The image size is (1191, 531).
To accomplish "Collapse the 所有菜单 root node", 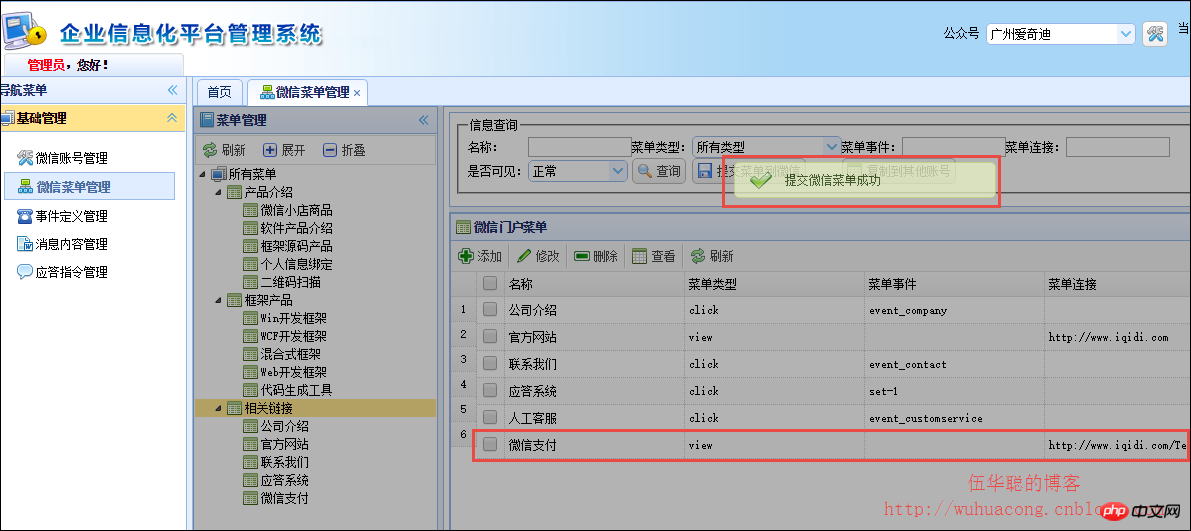I will [x=203, y=175].
